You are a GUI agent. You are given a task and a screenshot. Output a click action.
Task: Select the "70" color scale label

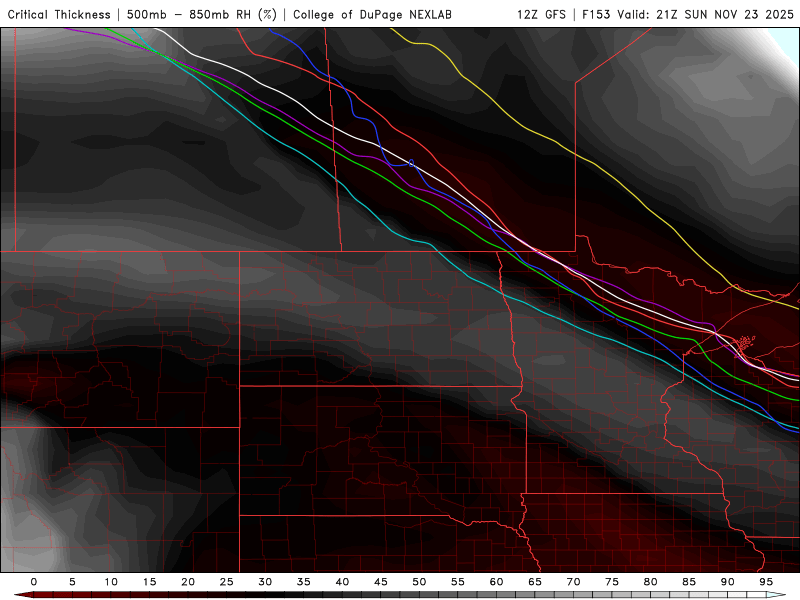(573, 582)
